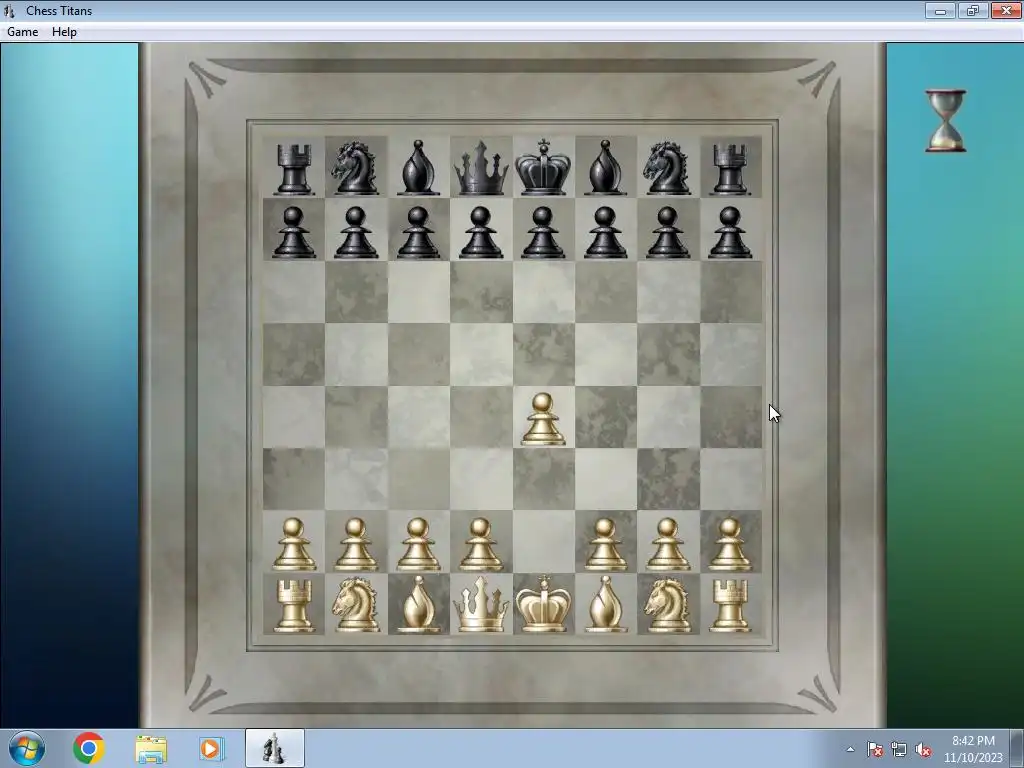Restore down the Chess Titans window
This screenshot has height=768, width=1024.
click(x=973, y=10)
